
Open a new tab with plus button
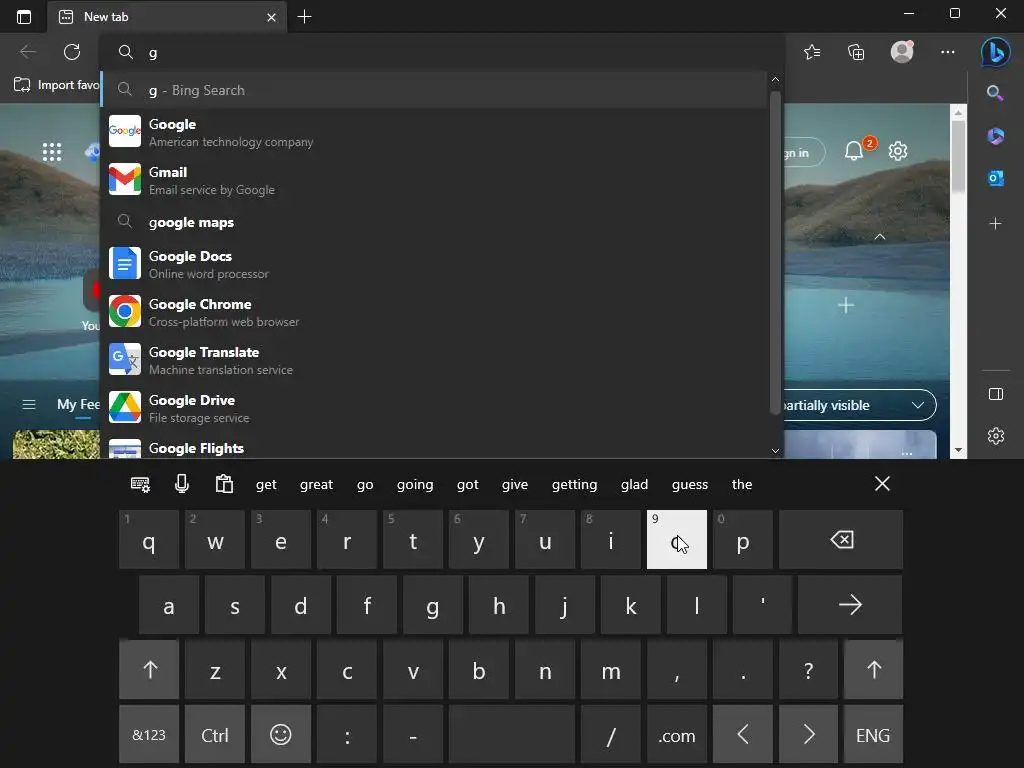tap(304, 17)
